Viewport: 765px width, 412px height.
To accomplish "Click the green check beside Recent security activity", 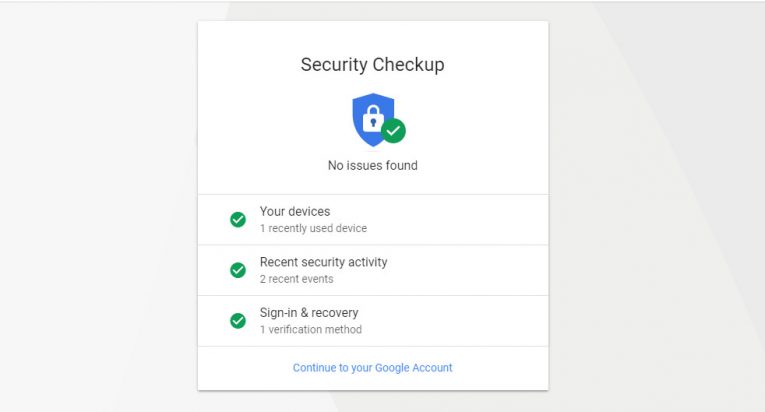I will click(x=238, y=270).
